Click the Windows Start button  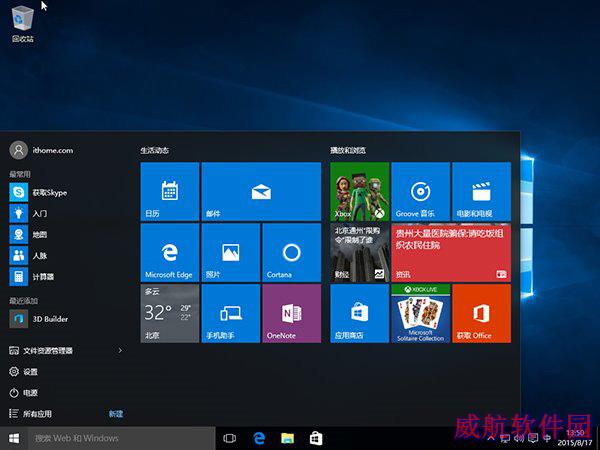(x=14, y=439)
